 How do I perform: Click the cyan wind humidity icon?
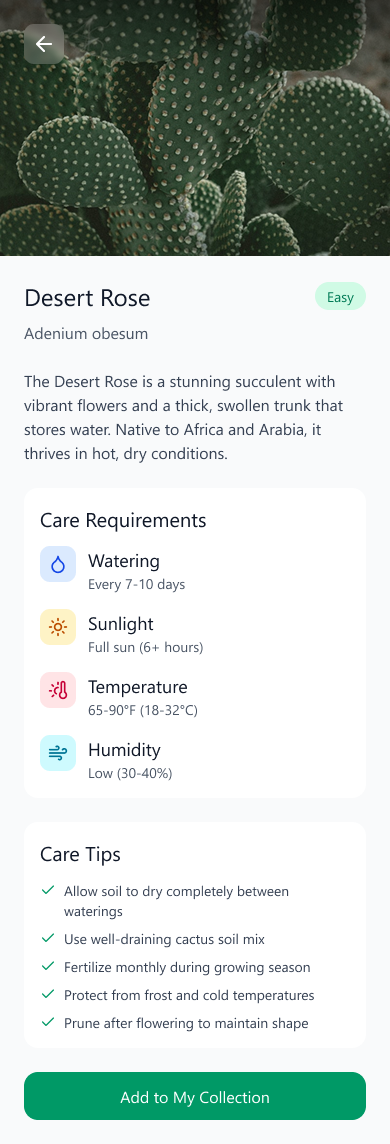coord(58,753)
